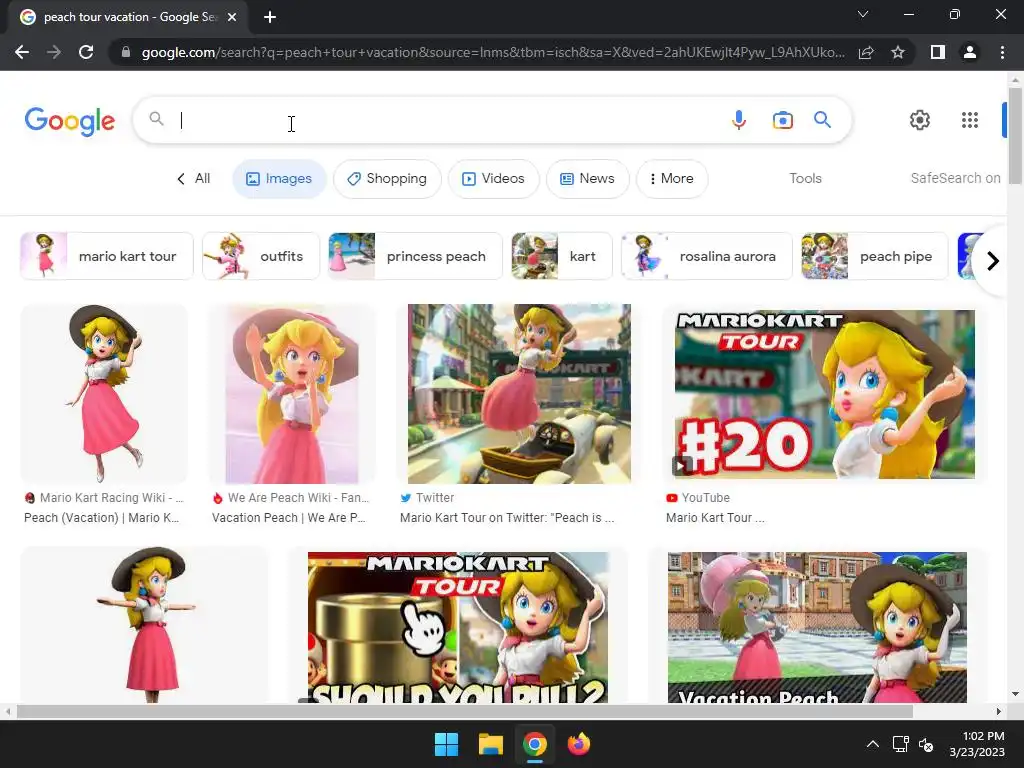
Task: Filter by rosalina aurora chip
Action: point(707,256)
